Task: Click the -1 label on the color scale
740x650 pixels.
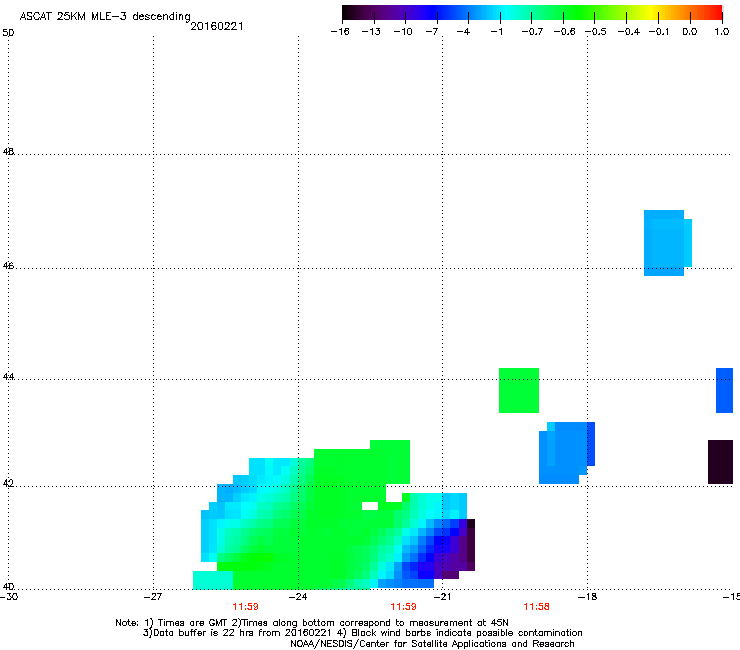Action: (x=496, y=32)
